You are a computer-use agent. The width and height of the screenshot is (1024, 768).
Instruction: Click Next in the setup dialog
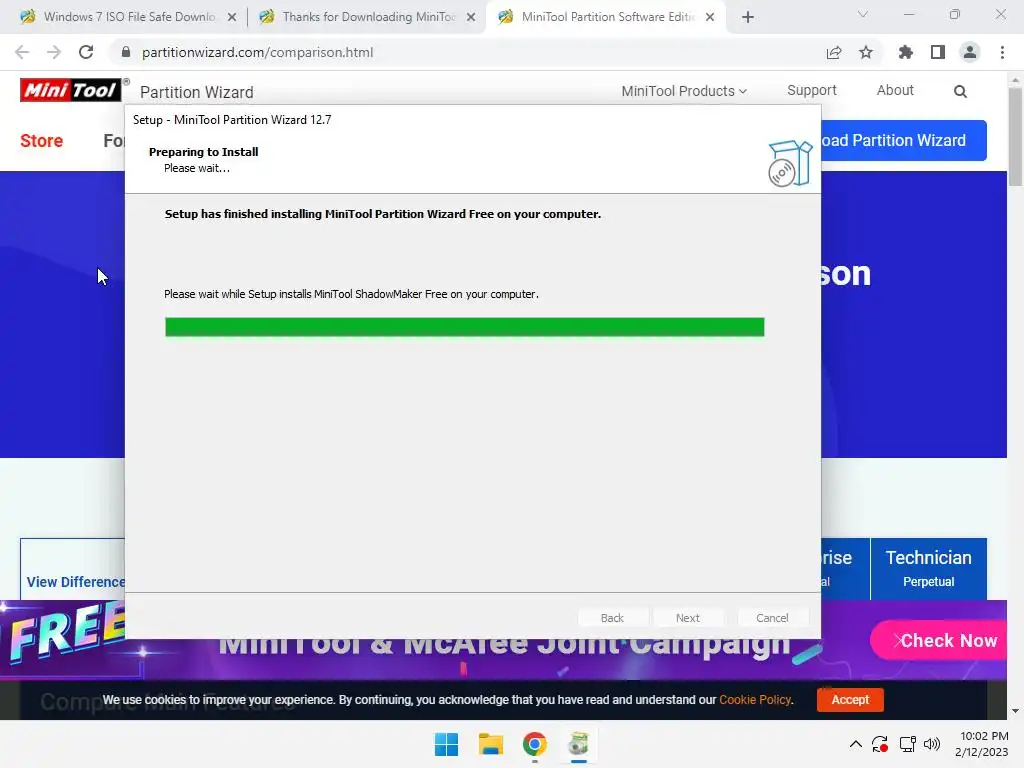click(688, 618)
